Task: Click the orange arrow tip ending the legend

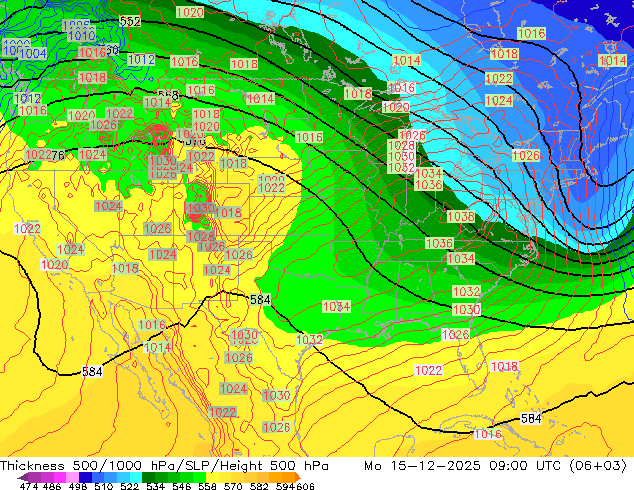Action: [298, 477]
